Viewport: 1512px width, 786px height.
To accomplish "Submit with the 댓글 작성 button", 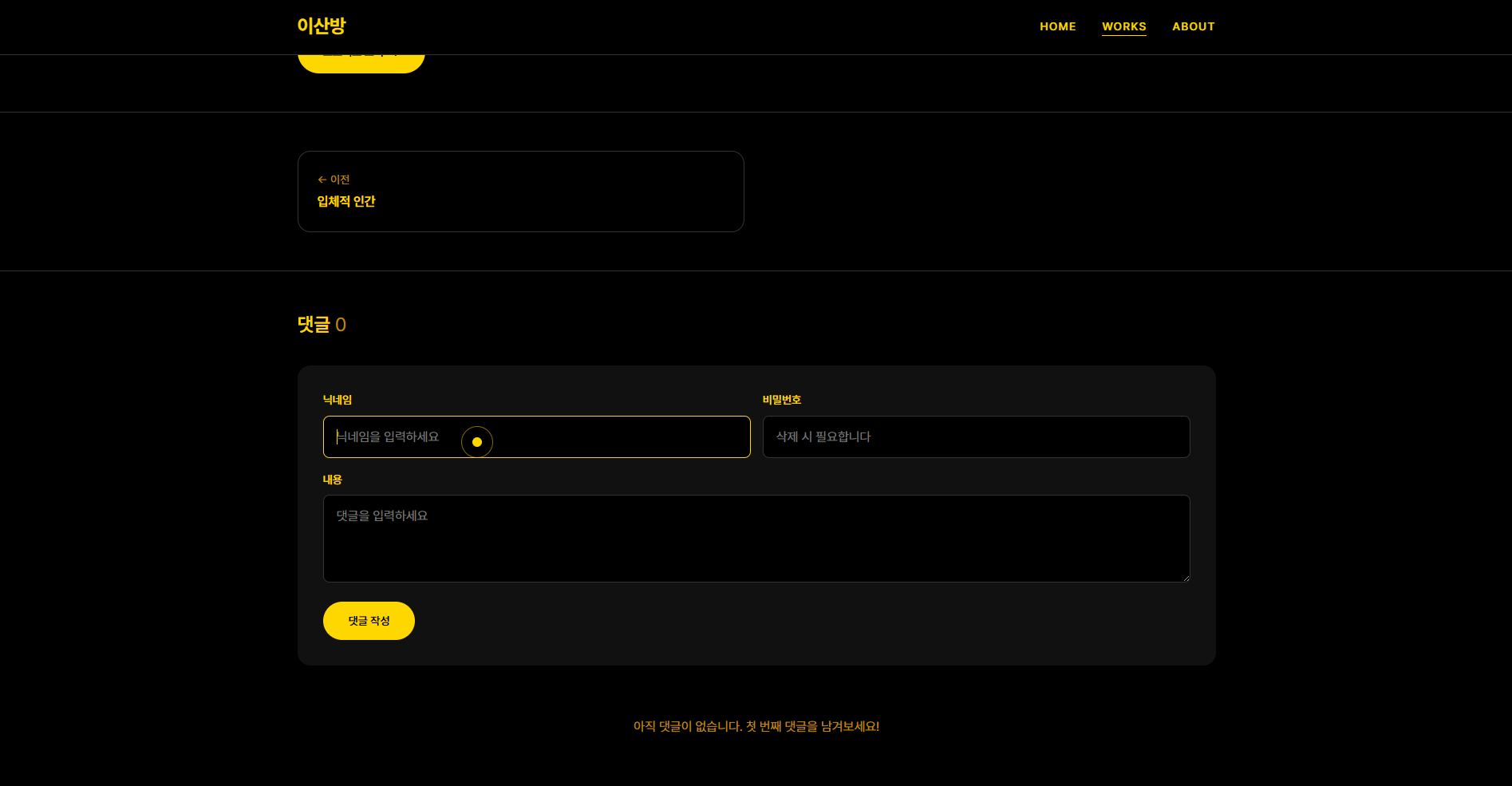I will pyautogui.click(x=369, y=621).
